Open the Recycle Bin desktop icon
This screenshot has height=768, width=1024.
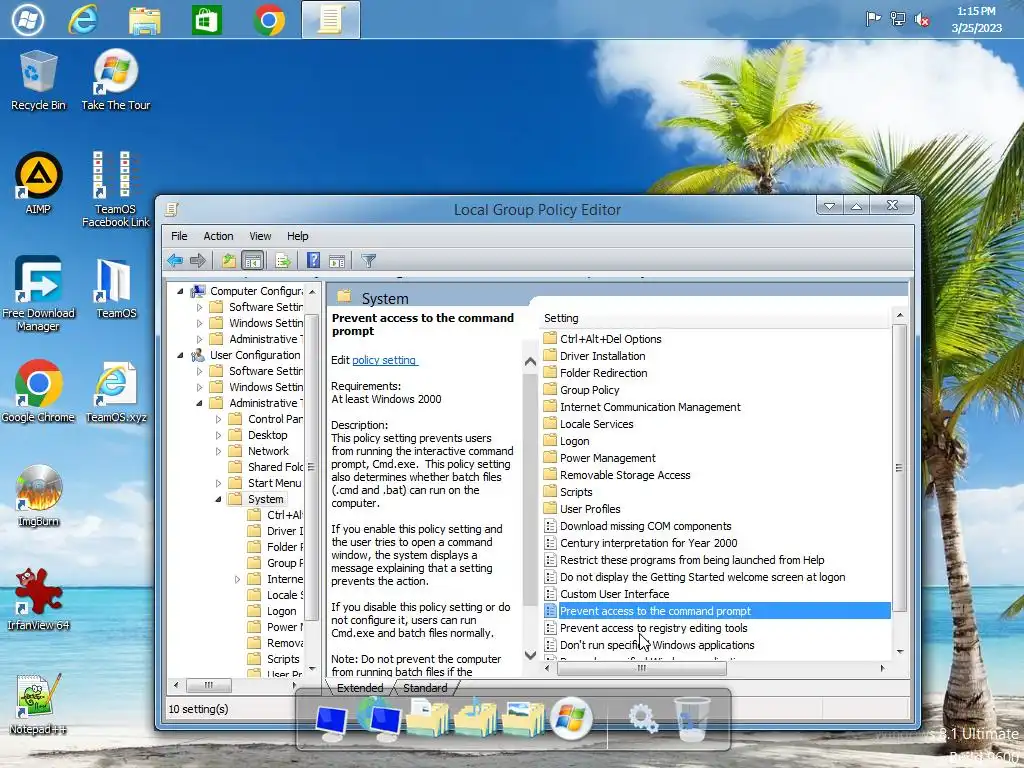tap(38, 80)
